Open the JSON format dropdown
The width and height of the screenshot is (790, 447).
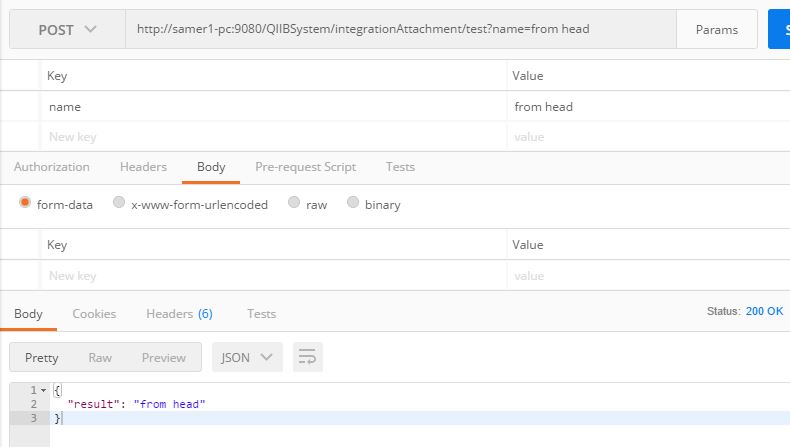247,357
